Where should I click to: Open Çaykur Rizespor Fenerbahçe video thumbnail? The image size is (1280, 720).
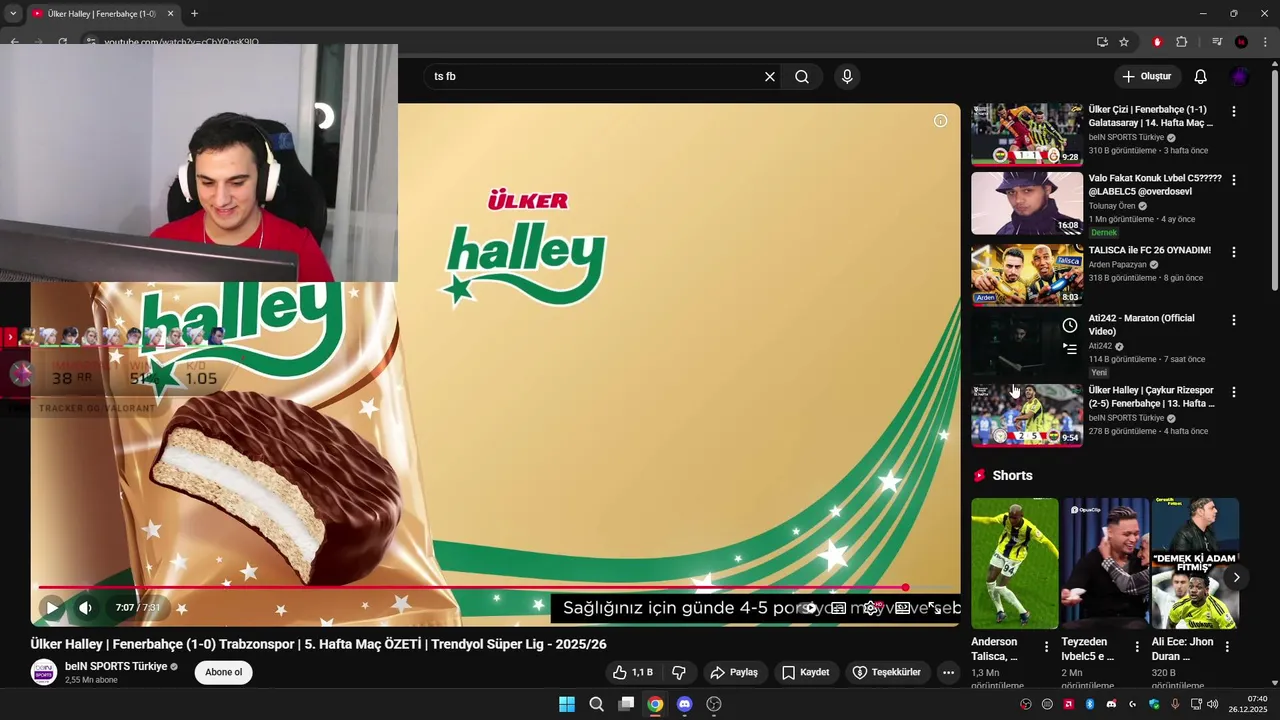1027,415
